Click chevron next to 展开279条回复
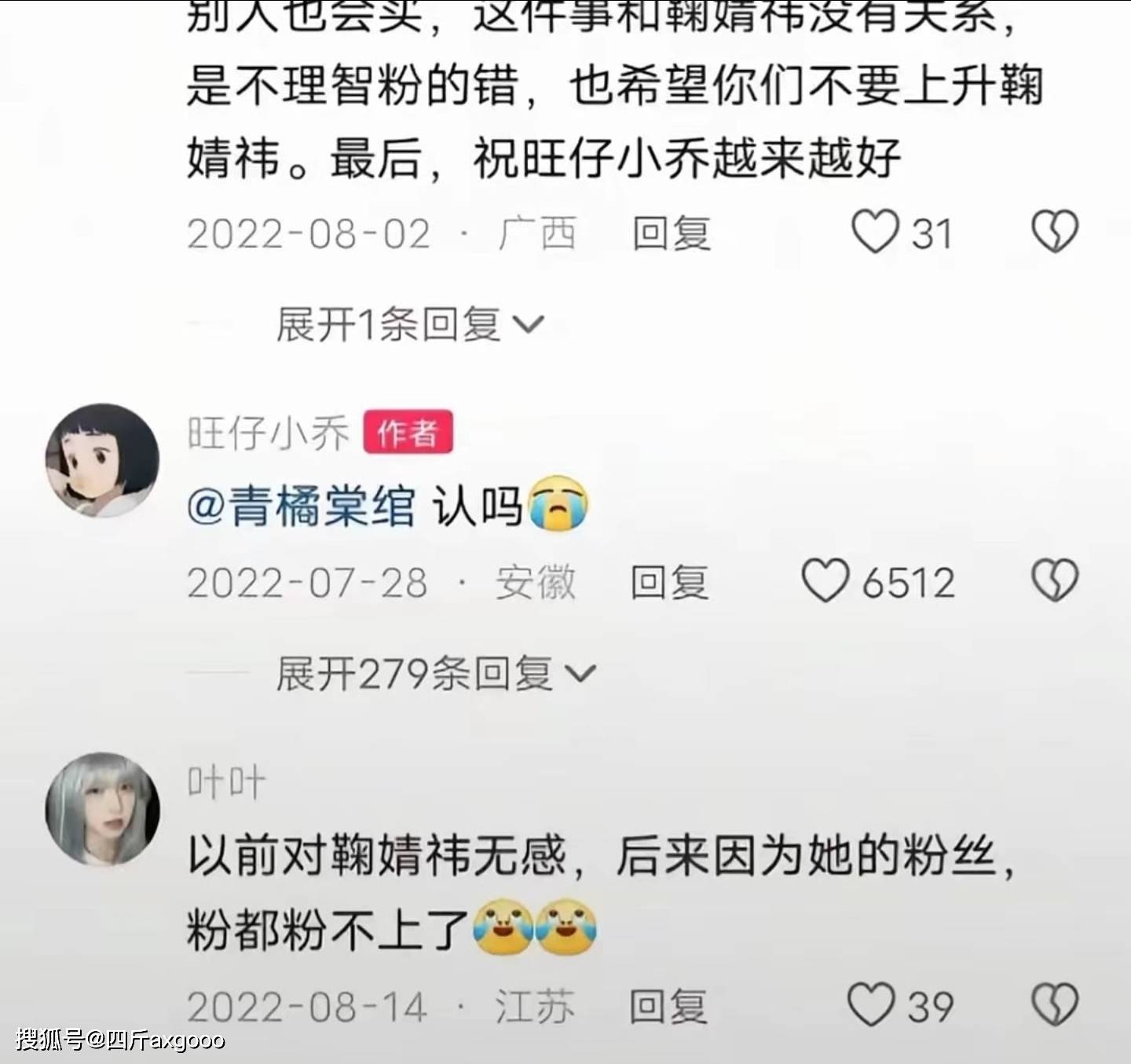Image resolution: width=1131 pixels, height=1064 pixels. pos(580,674)
